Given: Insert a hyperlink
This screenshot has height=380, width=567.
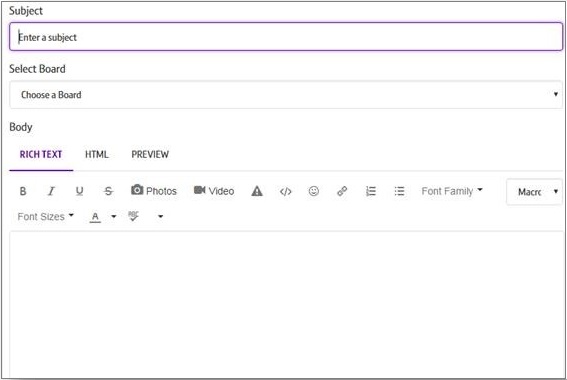Looking at the screenshot, I should 342,191.
